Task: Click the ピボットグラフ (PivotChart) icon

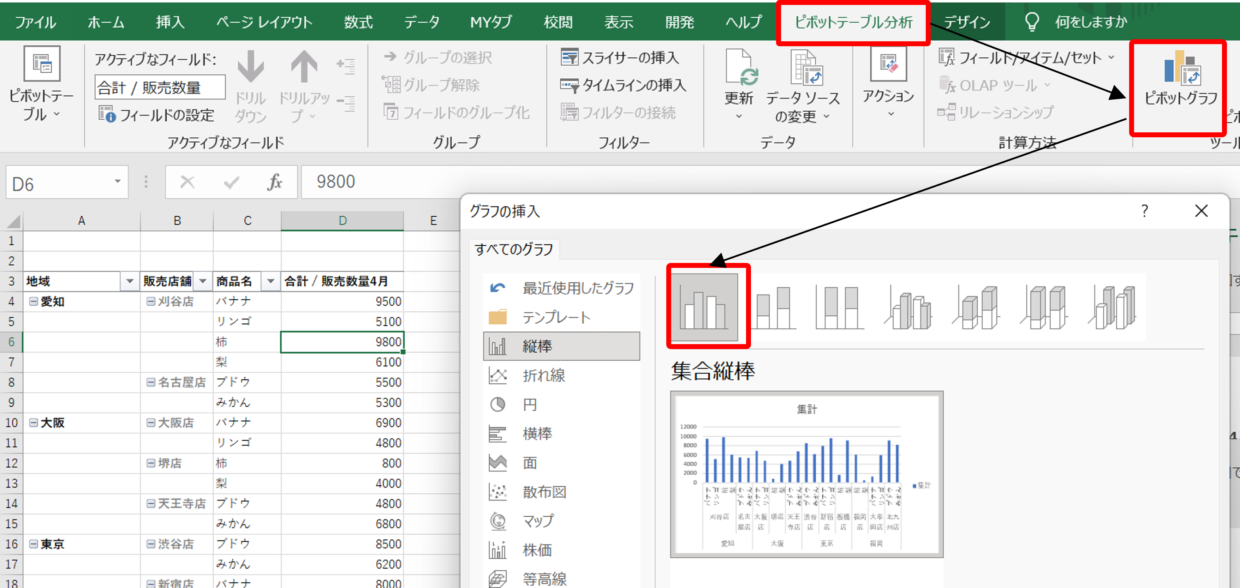Action: 1182,69
